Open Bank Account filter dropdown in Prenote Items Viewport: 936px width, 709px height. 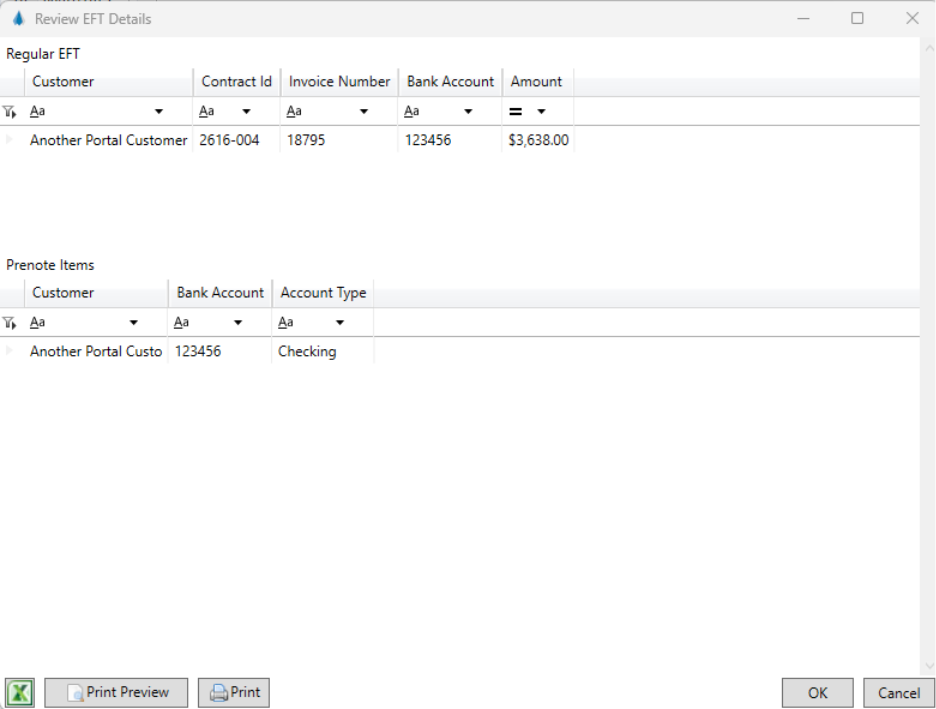(238, 323)
